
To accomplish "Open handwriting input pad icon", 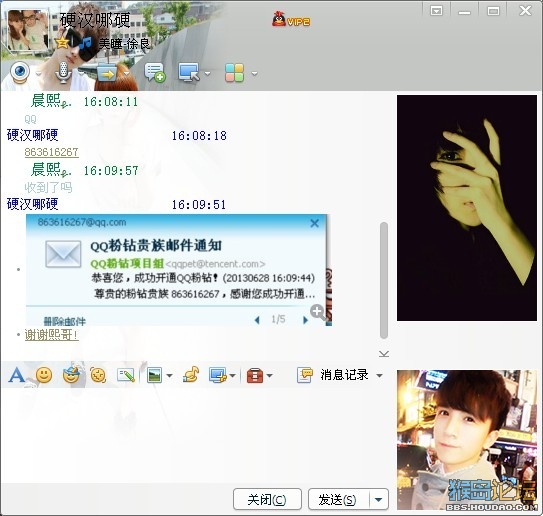I will pyautogui.click(x=126, y=375).
